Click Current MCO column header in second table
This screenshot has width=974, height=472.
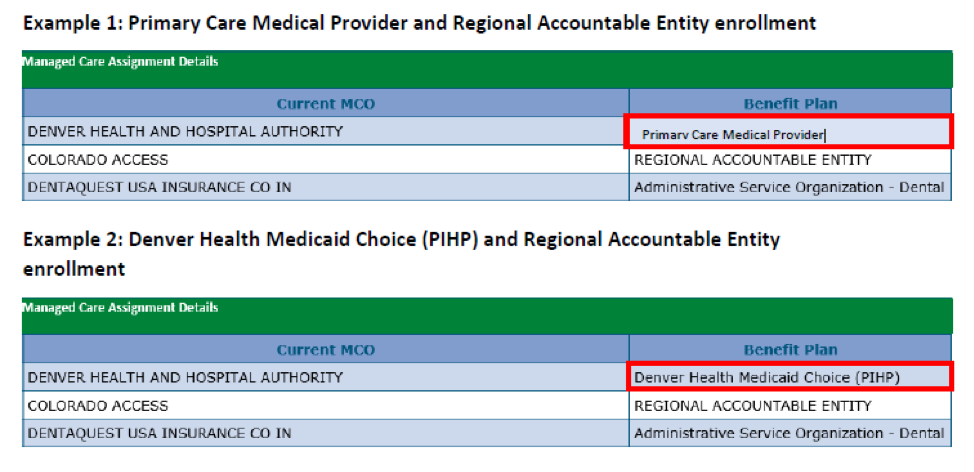coord(325,350)
